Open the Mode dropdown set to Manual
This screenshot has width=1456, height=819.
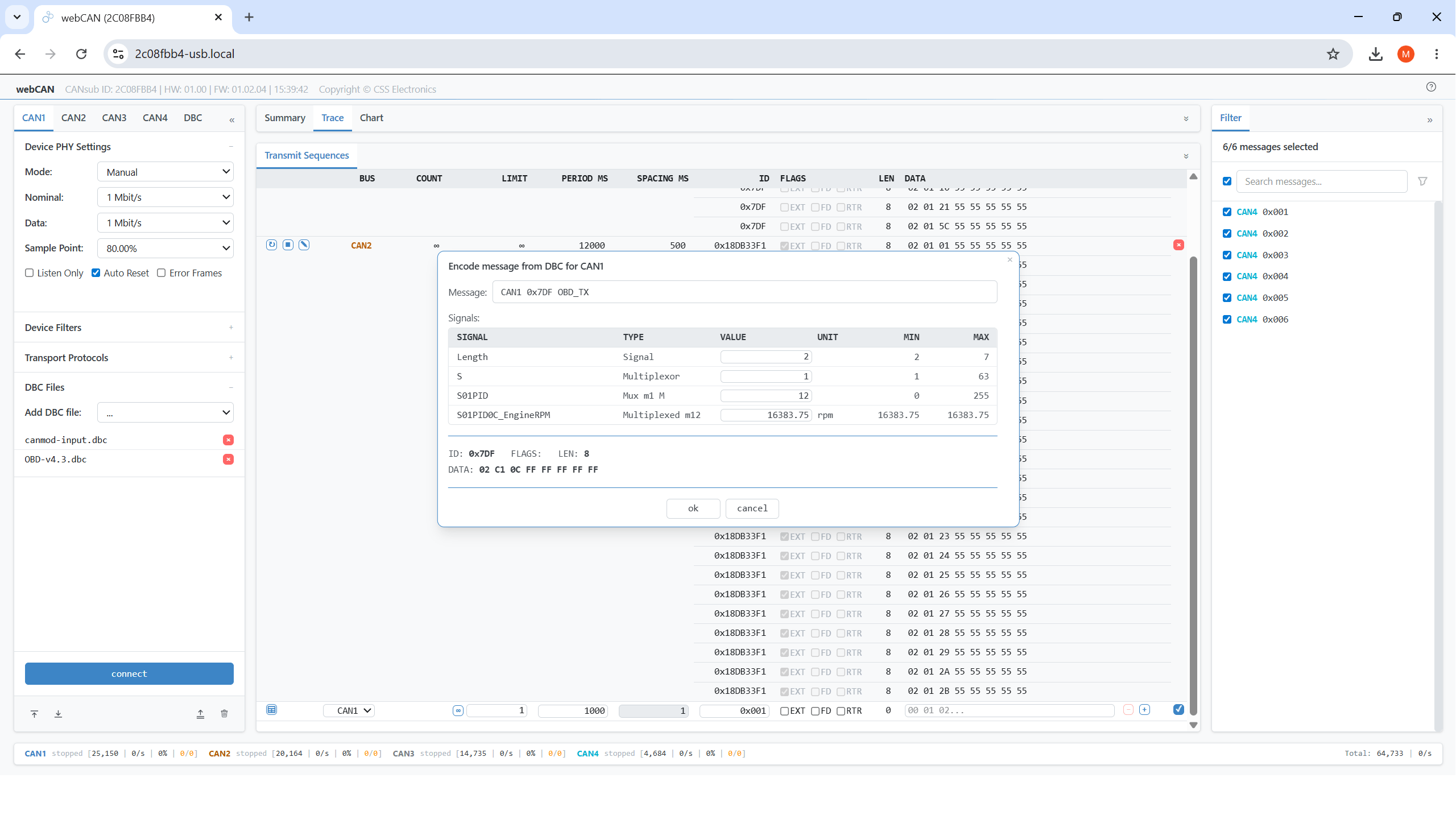coord(166,172)
